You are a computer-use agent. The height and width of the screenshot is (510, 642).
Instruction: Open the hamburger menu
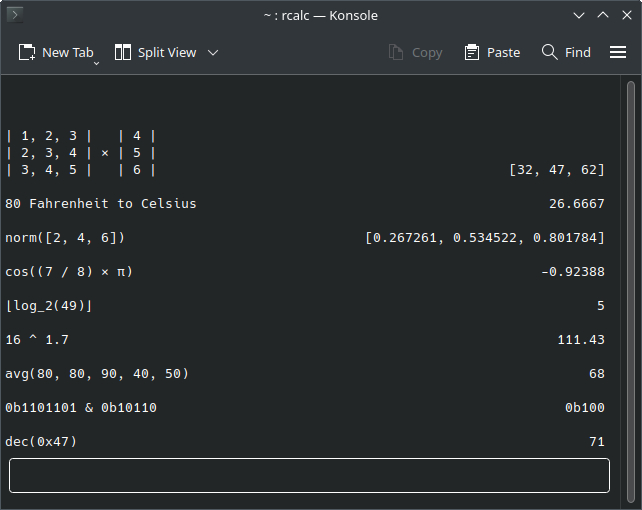click(618, 52)
